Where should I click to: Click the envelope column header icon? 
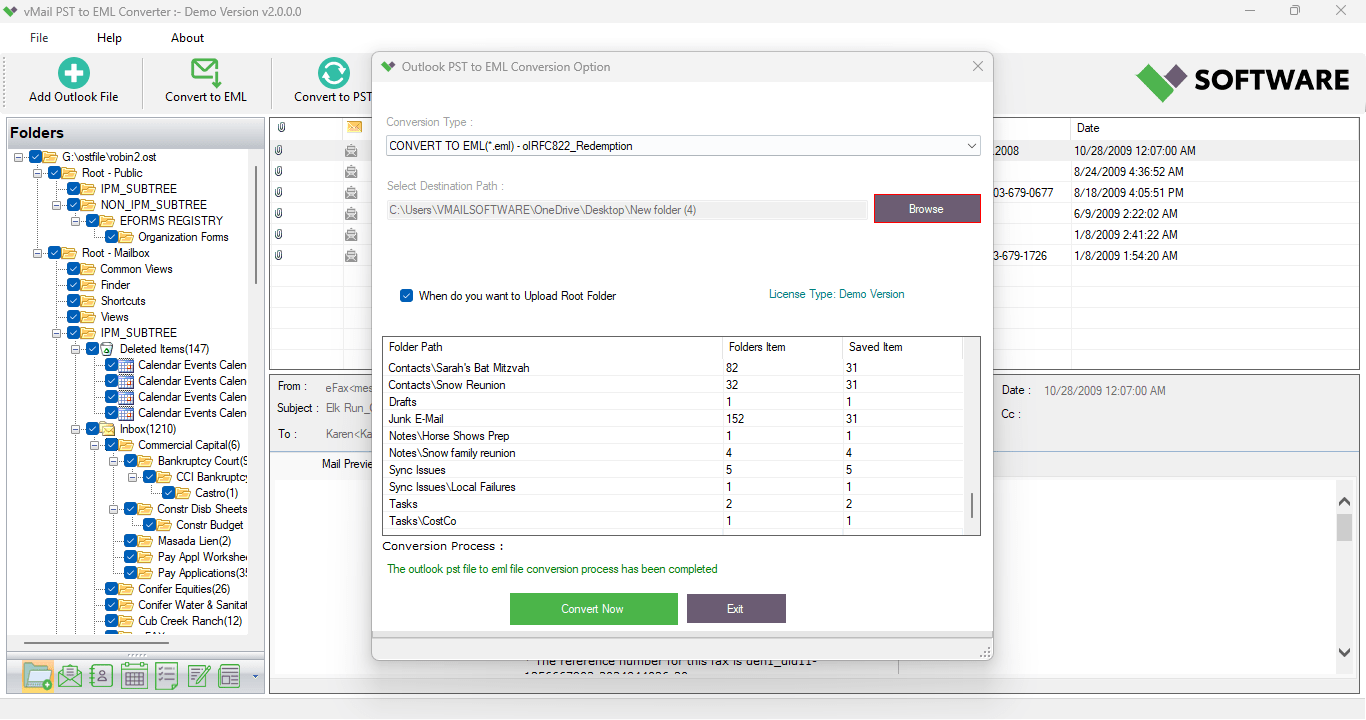pyautogui.click(x=354, y=127)
